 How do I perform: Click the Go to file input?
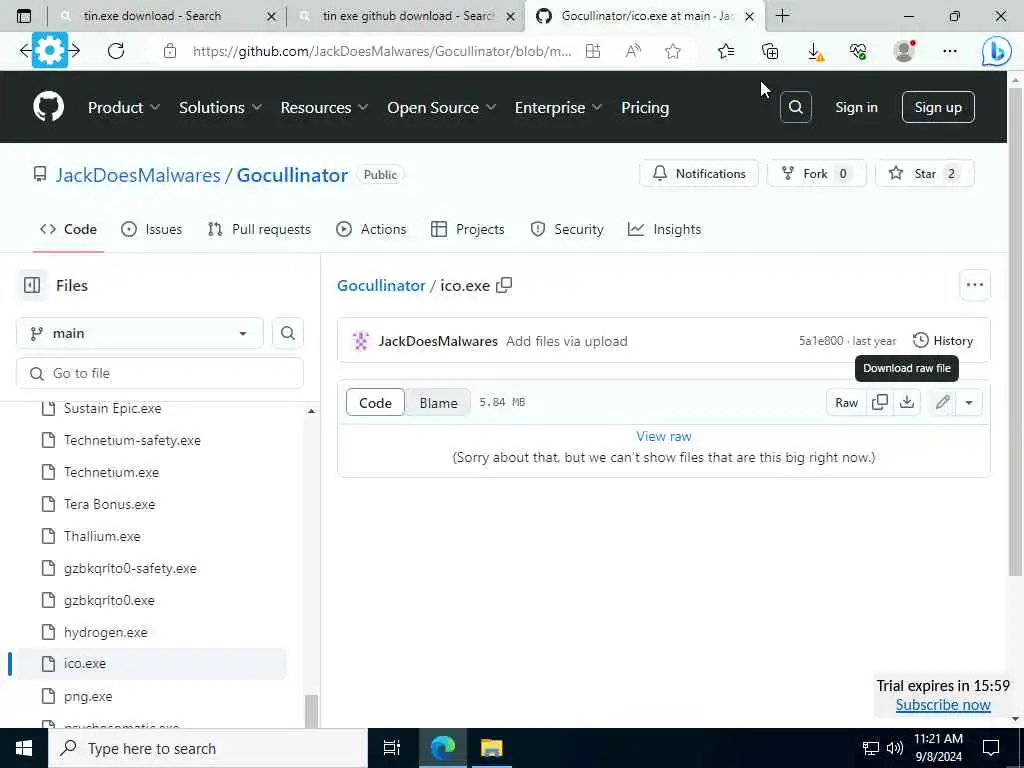160,374
